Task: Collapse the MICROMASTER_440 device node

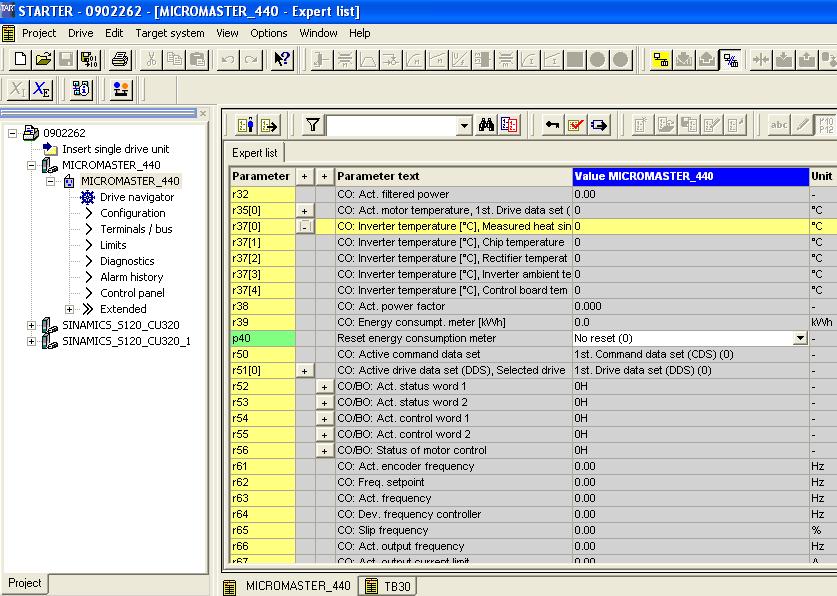Action: point(31,165)
